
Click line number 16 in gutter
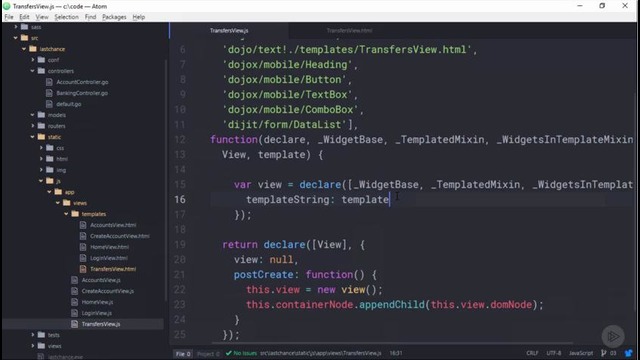(180, 200)
